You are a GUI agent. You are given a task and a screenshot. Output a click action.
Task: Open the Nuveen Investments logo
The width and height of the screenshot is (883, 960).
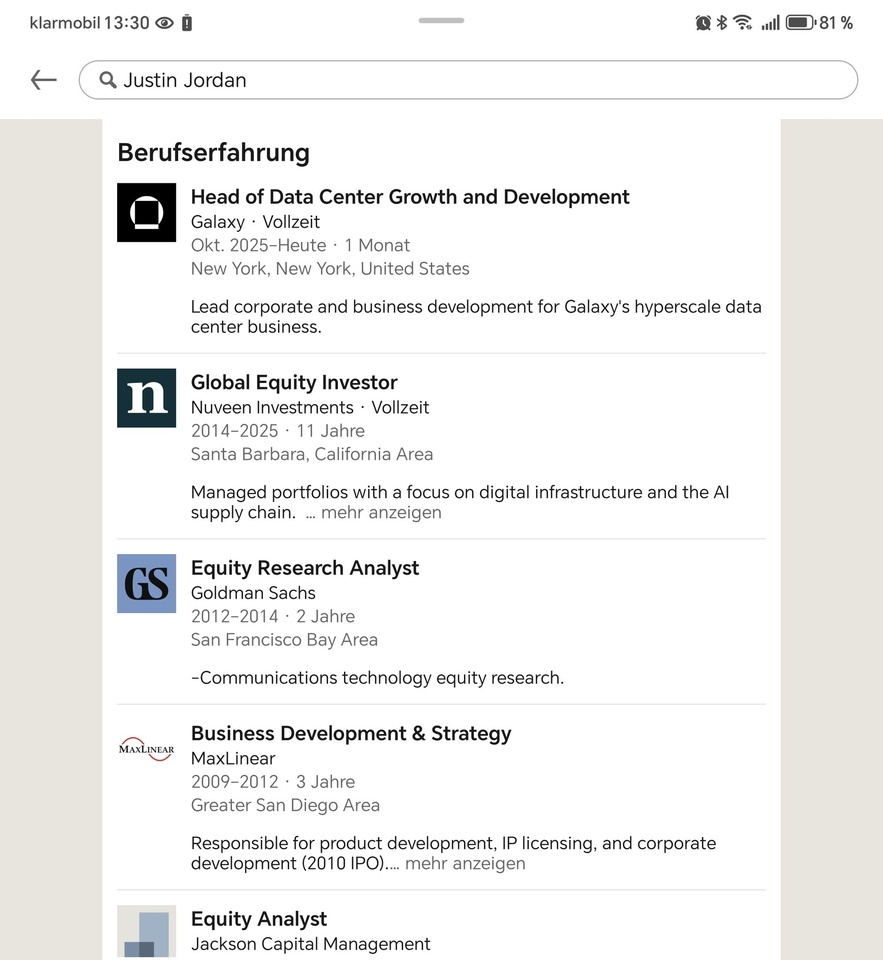coord(146,398)
